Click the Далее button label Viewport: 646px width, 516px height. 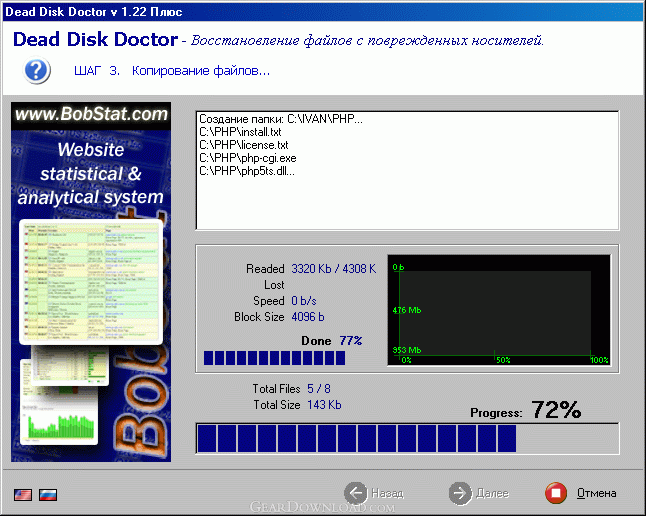click(492, 493)
